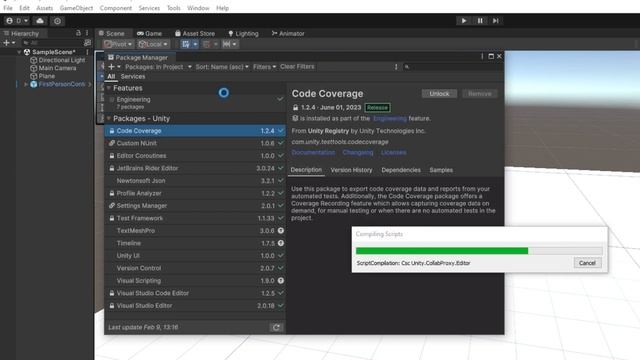Switch to the Version History tab
Viewport: 640px width, 360px height.
tap(351, 170)
